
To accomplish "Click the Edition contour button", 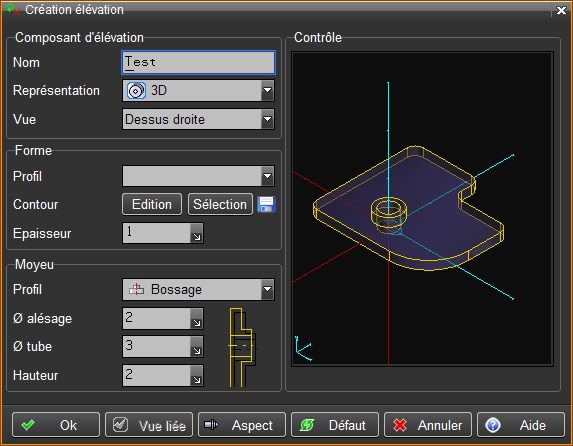I will click(x=152, y=204).
